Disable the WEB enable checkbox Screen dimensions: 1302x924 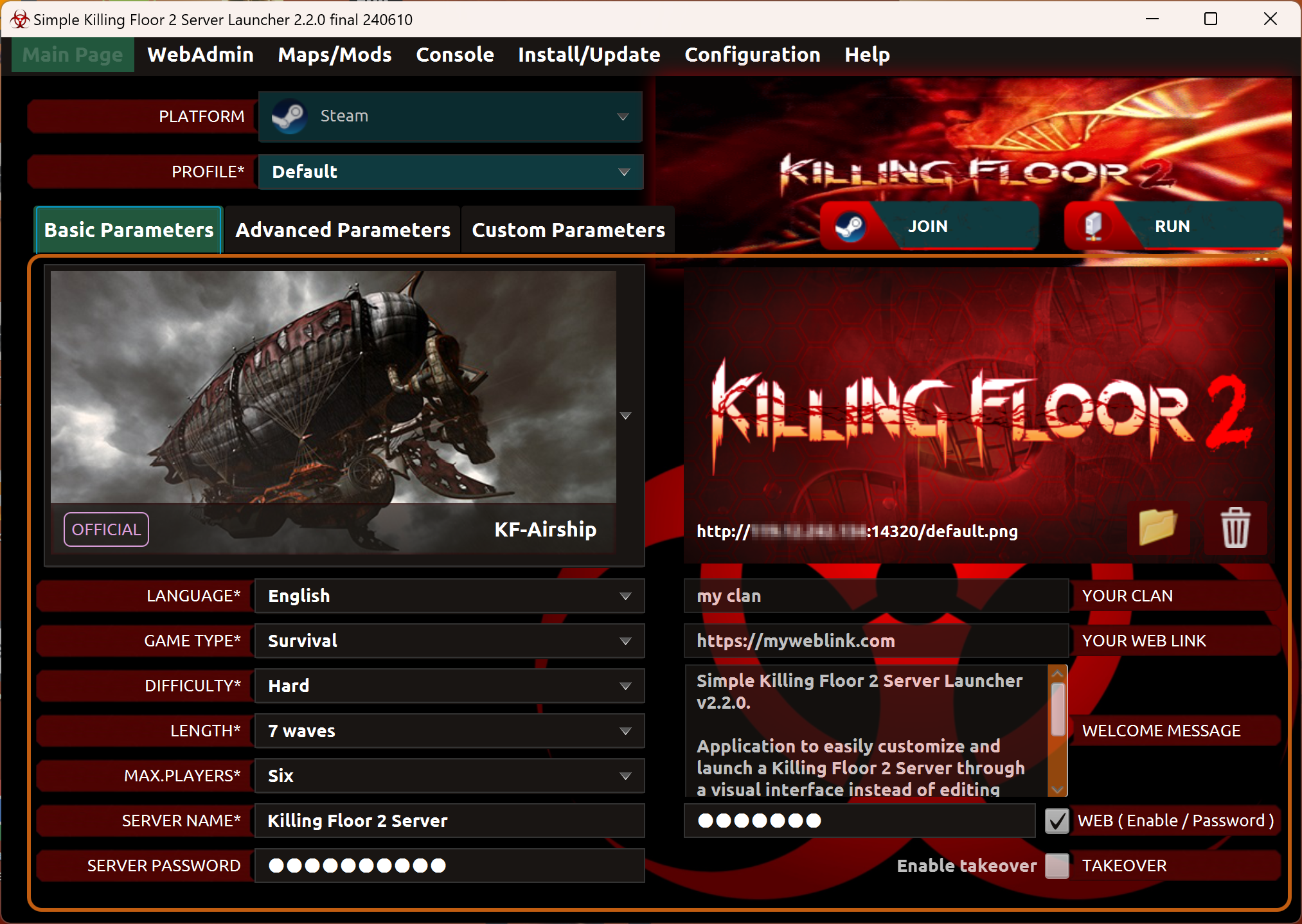(x=1057, y=821)
